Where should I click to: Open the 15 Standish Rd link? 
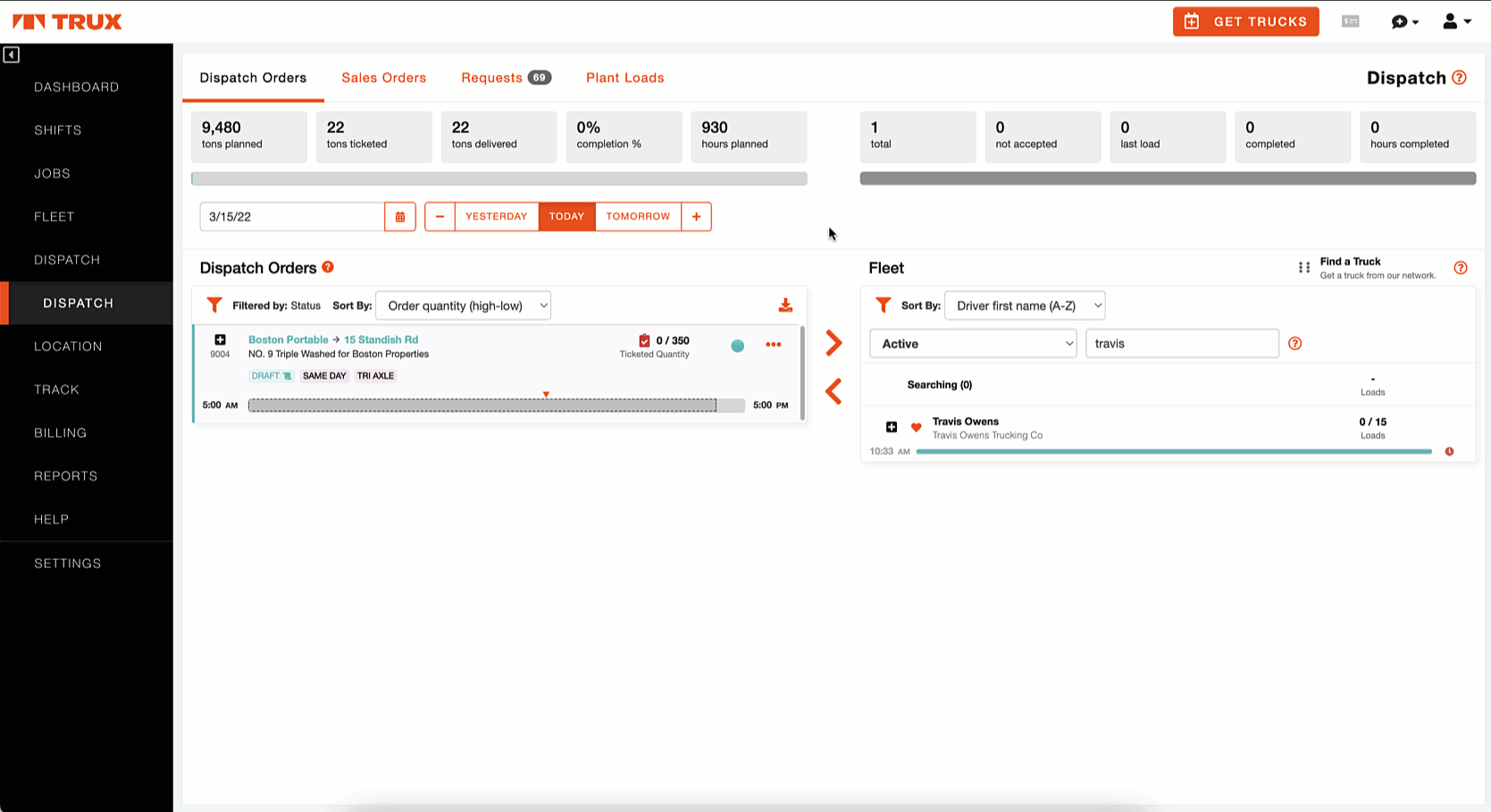click(381, 339)
